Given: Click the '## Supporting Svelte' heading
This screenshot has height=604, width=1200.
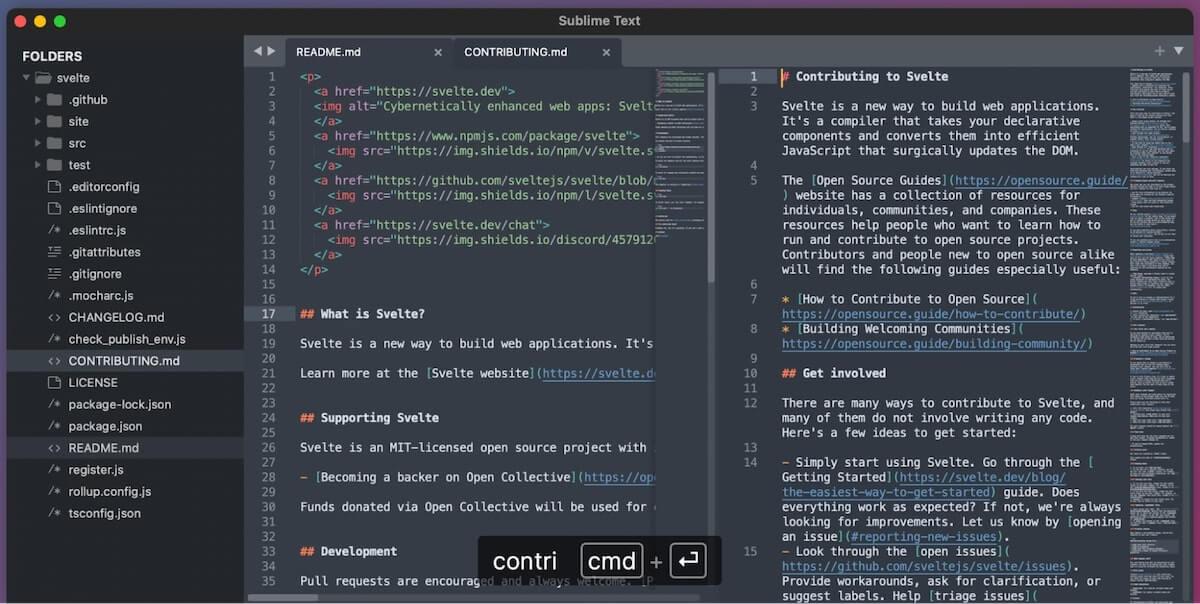Looking at the screenshot, I should pyautogui.click(x=369, y=418).
